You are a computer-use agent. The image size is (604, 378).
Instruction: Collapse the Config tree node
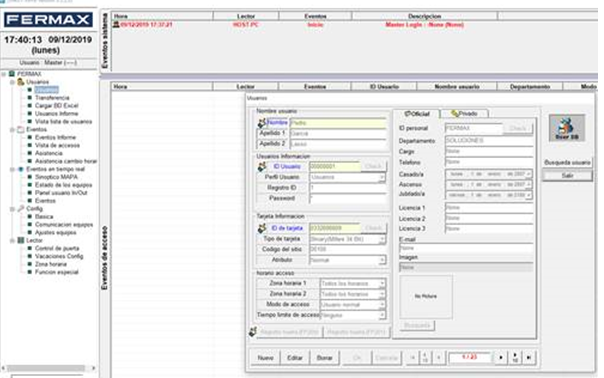12,209
